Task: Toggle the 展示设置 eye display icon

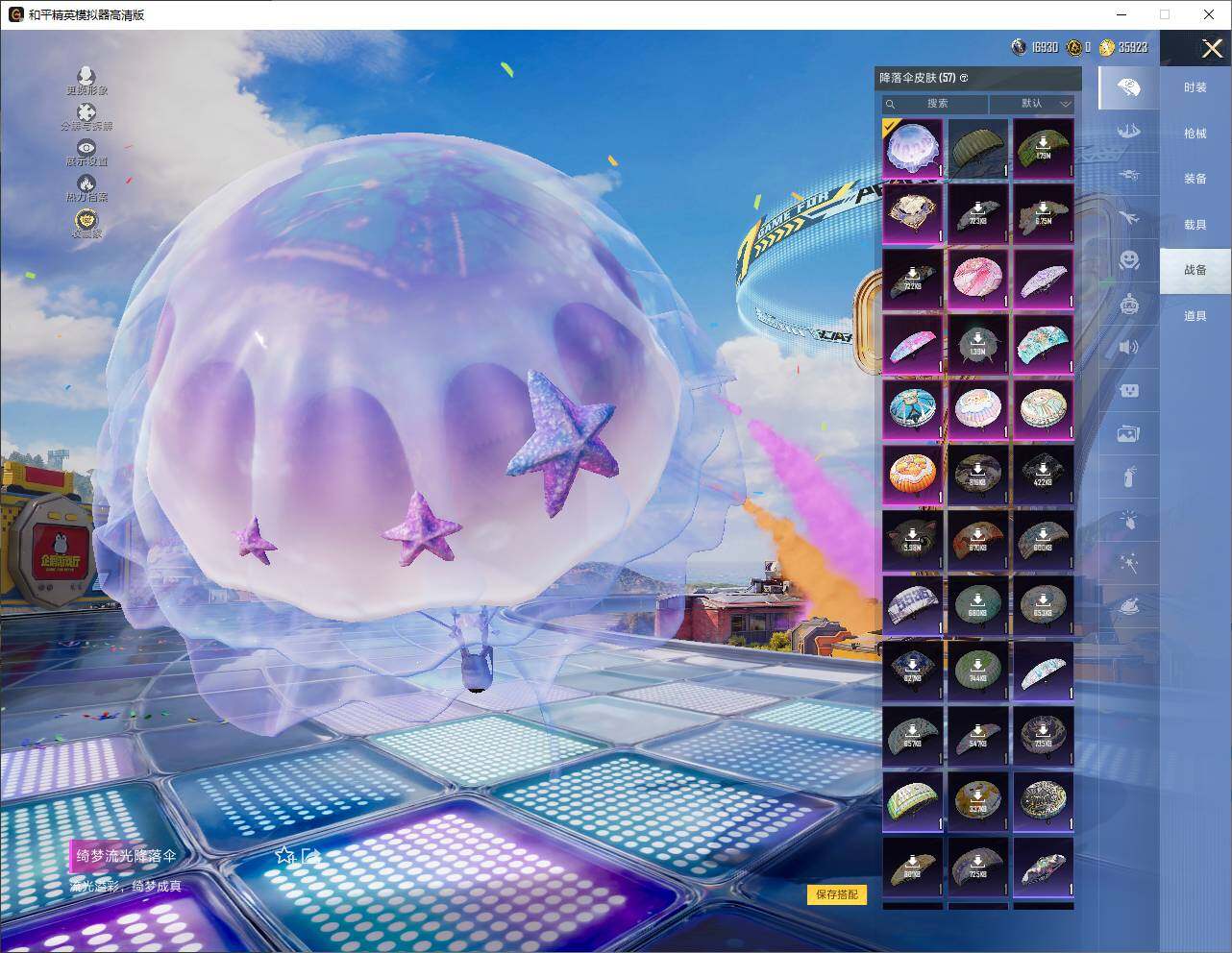Action: [86, 149]
